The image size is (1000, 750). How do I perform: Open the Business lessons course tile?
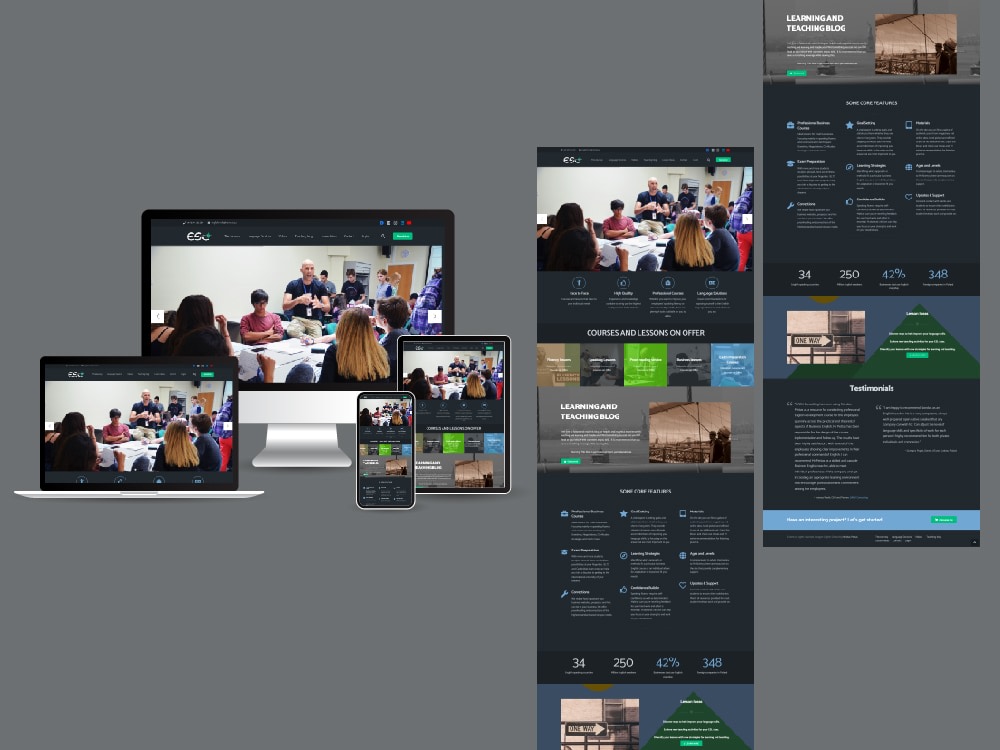pos(689,365)
